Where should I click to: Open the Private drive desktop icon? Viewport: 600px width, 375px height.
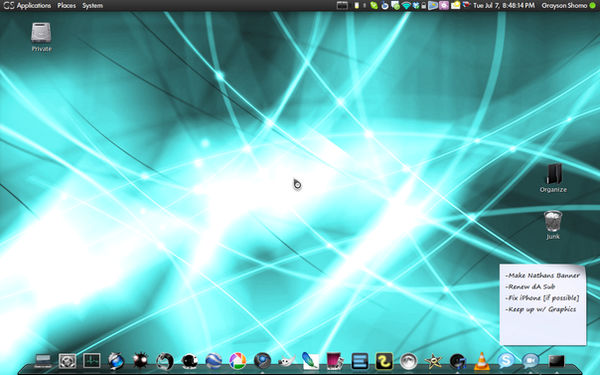coord(41,37)
